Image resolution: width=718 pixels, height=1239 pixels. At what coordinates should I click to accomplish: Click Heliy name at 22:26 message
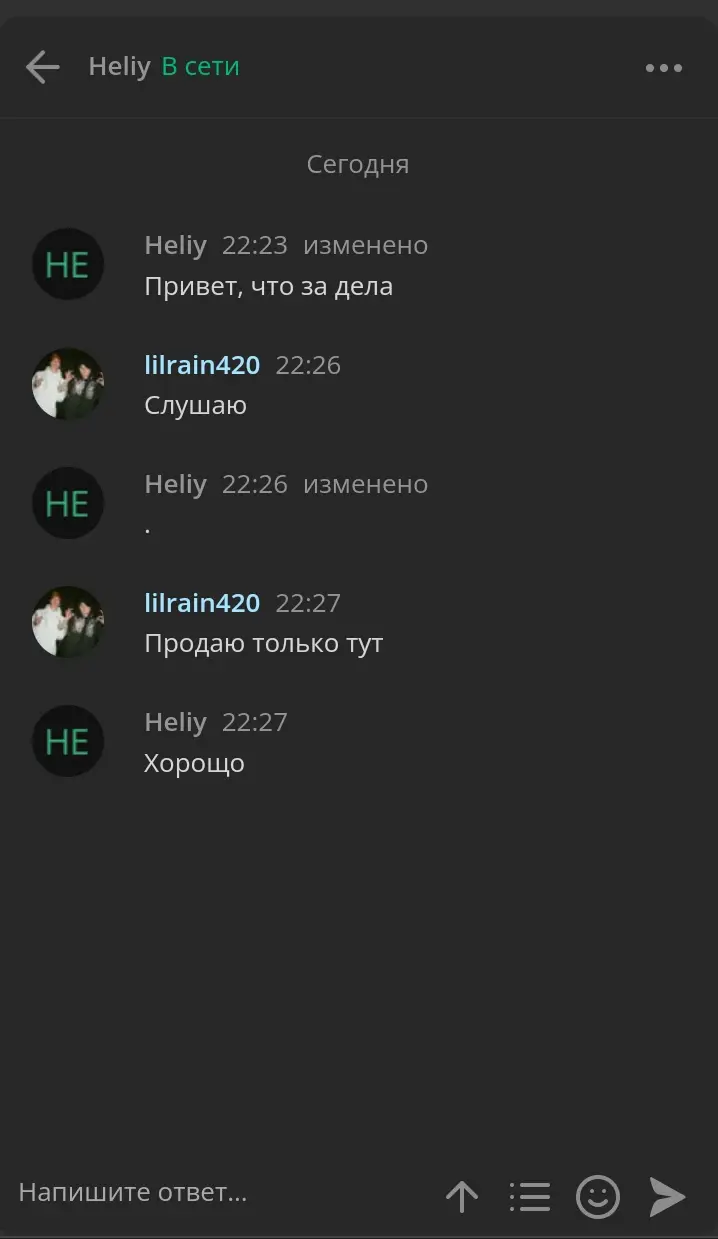coord(175,484)
